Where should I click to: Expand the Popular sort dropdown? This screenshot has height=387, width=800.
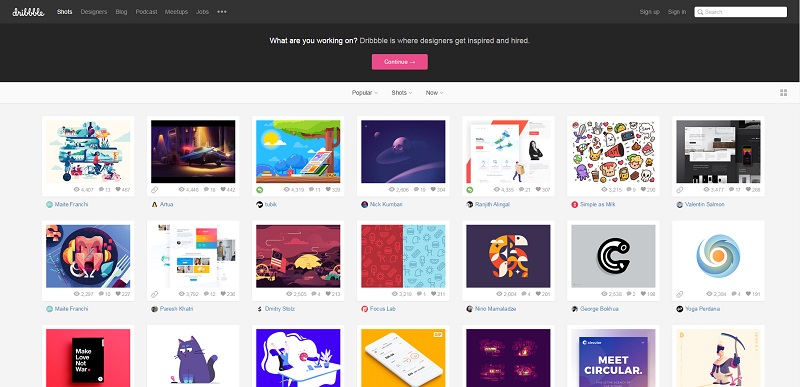(365, 93)
